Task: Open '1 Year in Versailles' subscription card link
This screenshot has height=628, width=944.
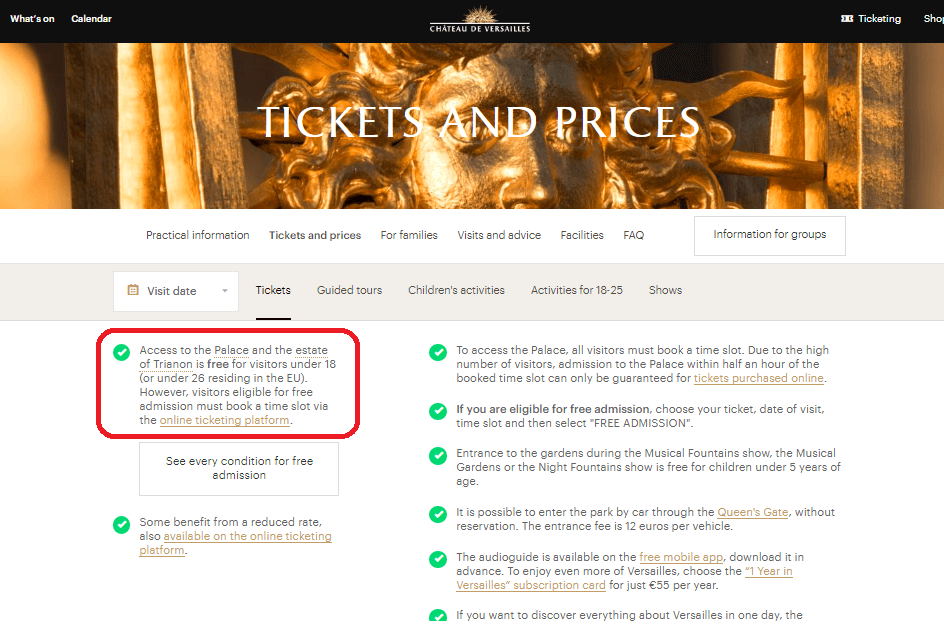Action: point(624,578)
